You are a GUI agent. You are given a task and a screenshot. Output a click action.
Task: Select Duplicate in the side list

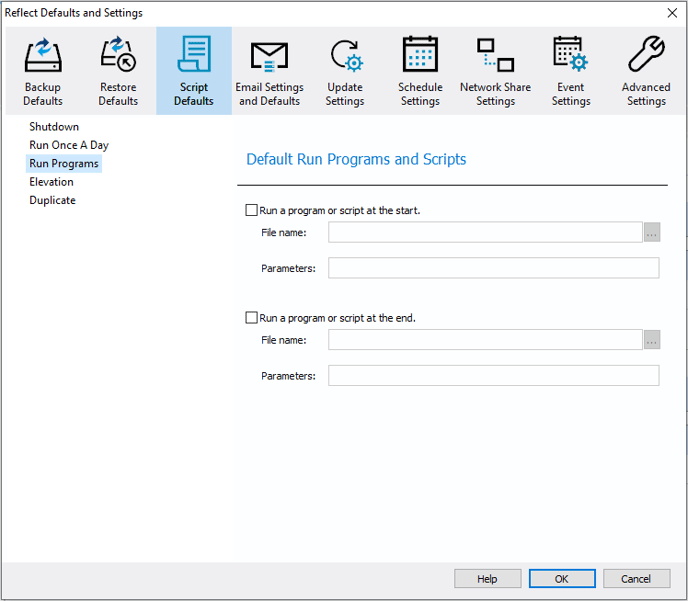[52, 200]
